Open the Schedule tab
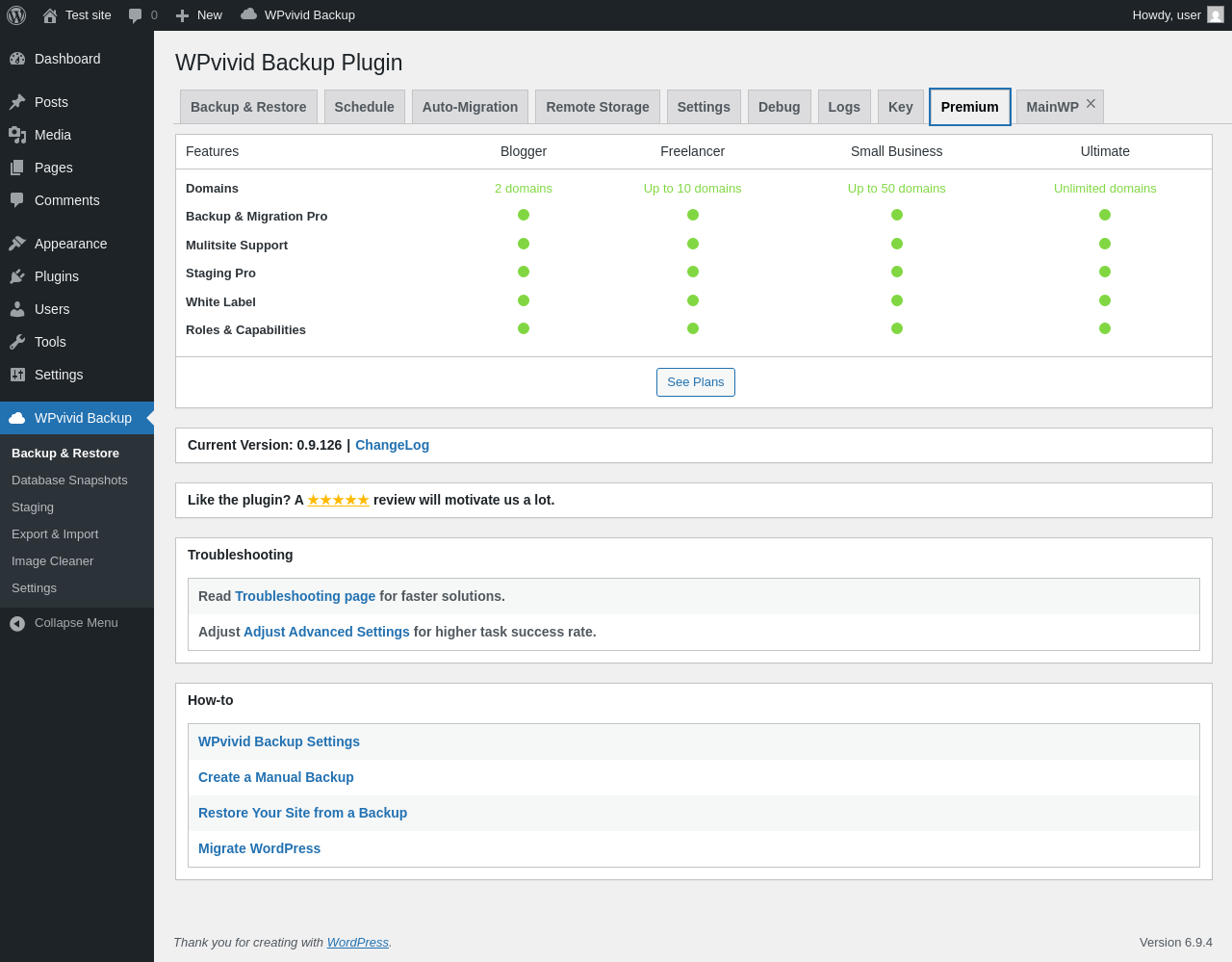The height and width of the screenshot is (962, 1232). pos(364,107)
